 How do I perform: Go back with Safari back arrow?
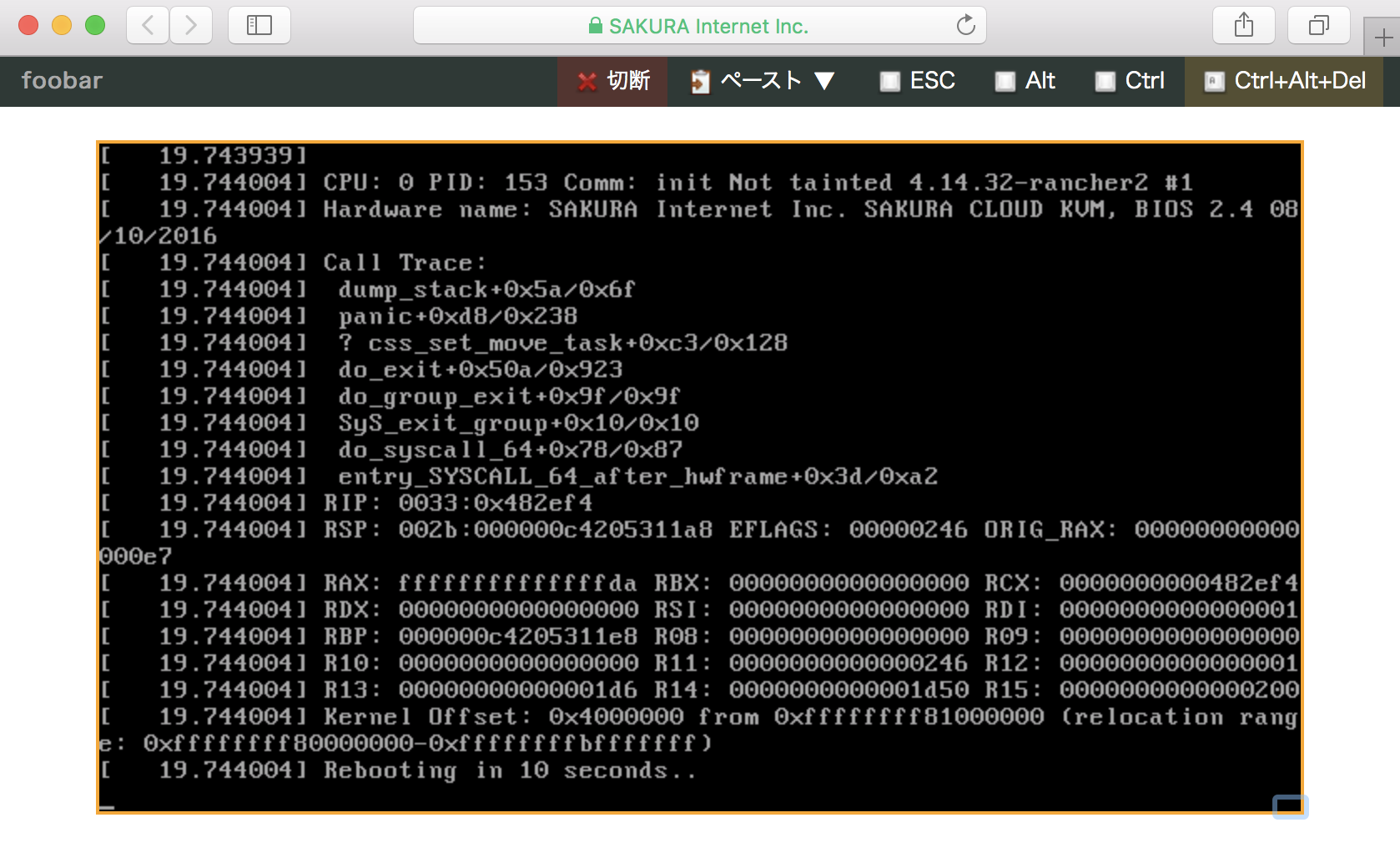coord(148,25)
